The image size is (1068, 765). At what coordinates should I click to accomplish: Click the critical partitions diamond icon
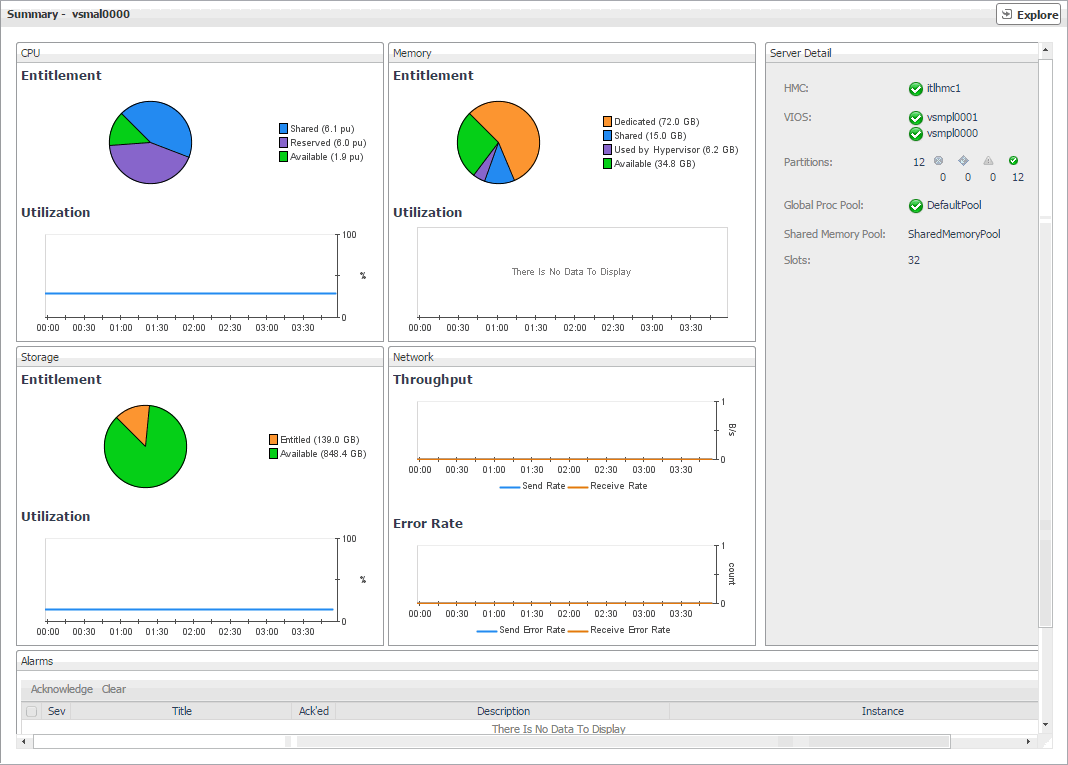tap(963, 161)
